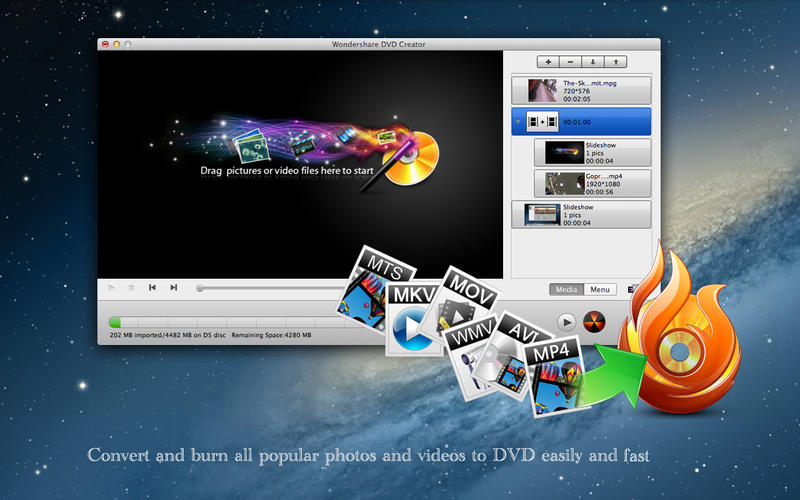Click the round preview play icon
The width and height of the screenshot is (800, 500).
coord(566,322)
